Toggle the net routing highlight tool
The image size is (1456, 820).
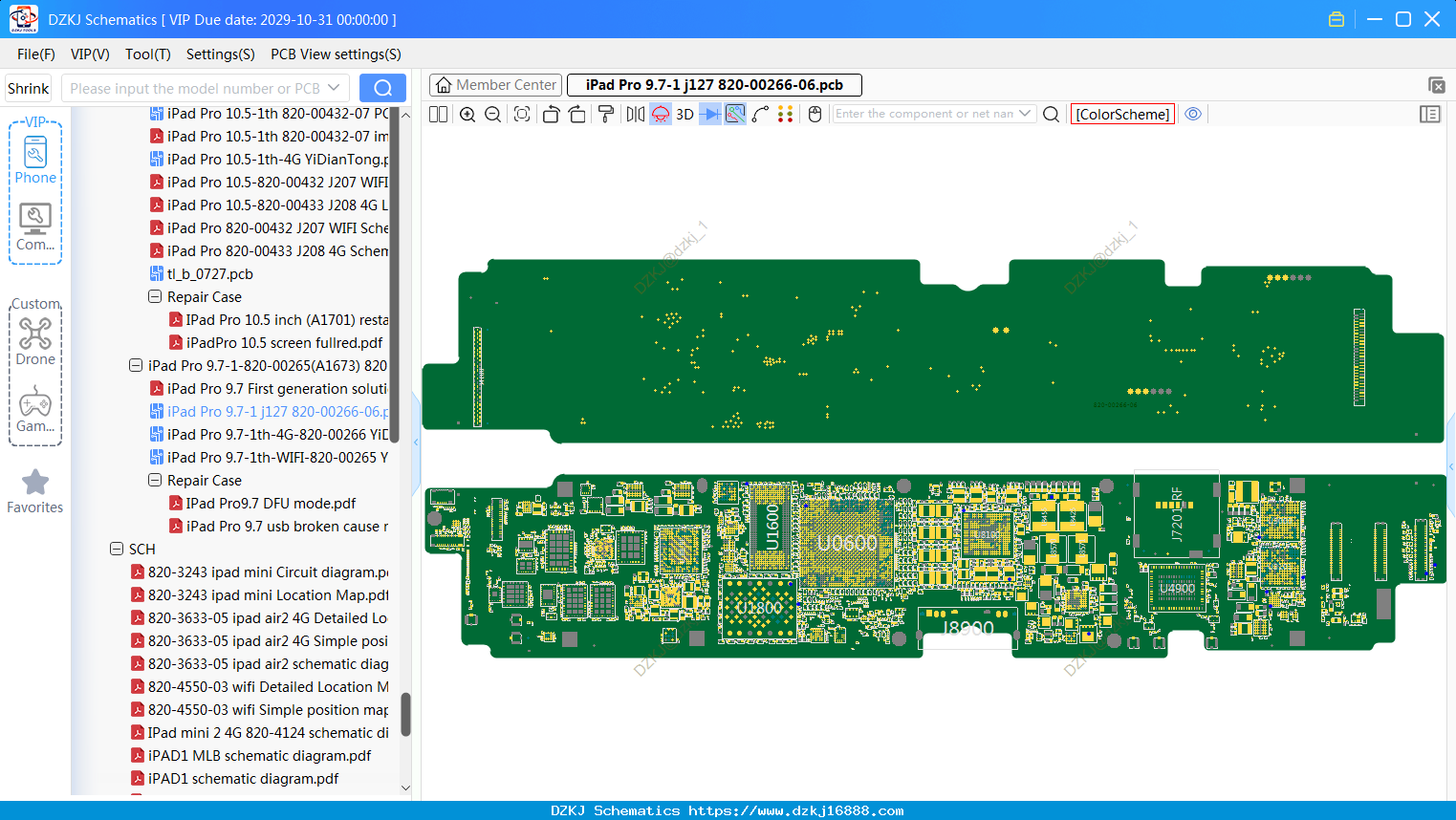(735, 114)
